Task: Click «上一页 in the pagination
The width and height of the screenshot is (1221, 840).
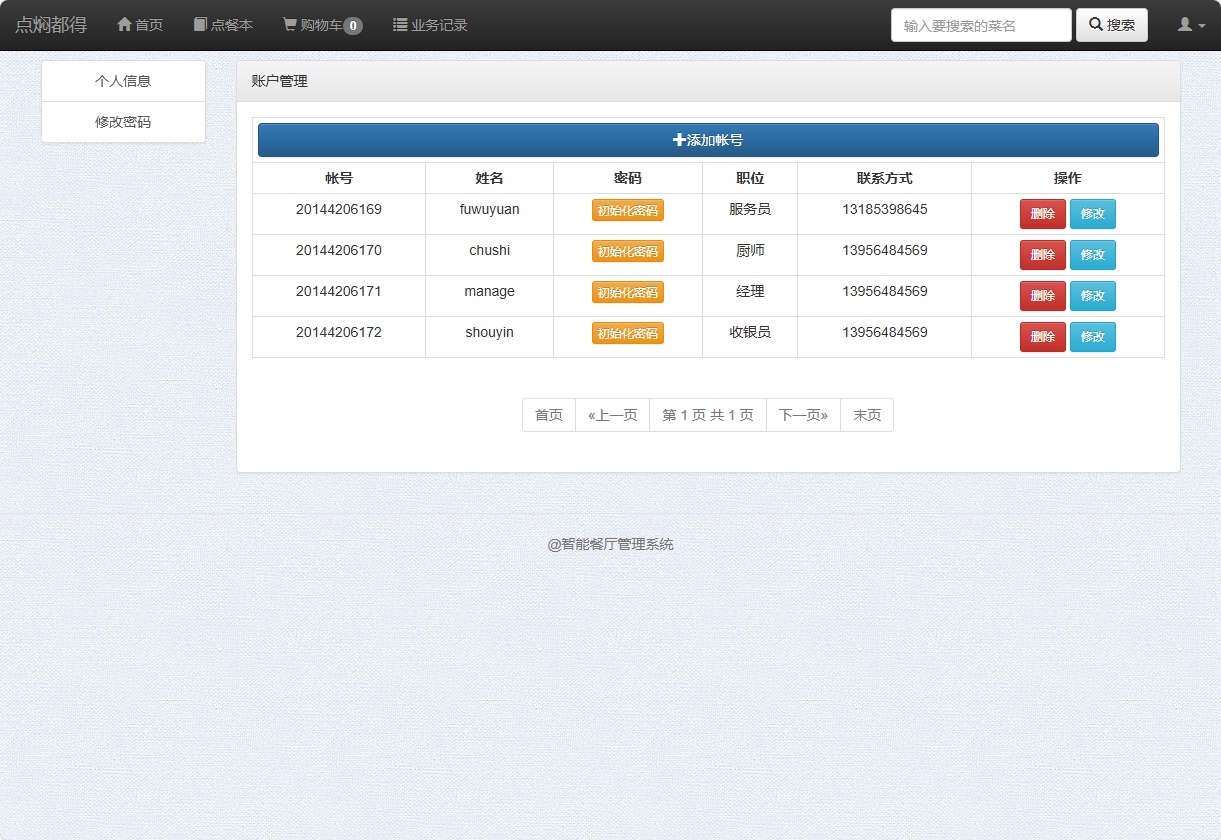Action: [612, 414]
